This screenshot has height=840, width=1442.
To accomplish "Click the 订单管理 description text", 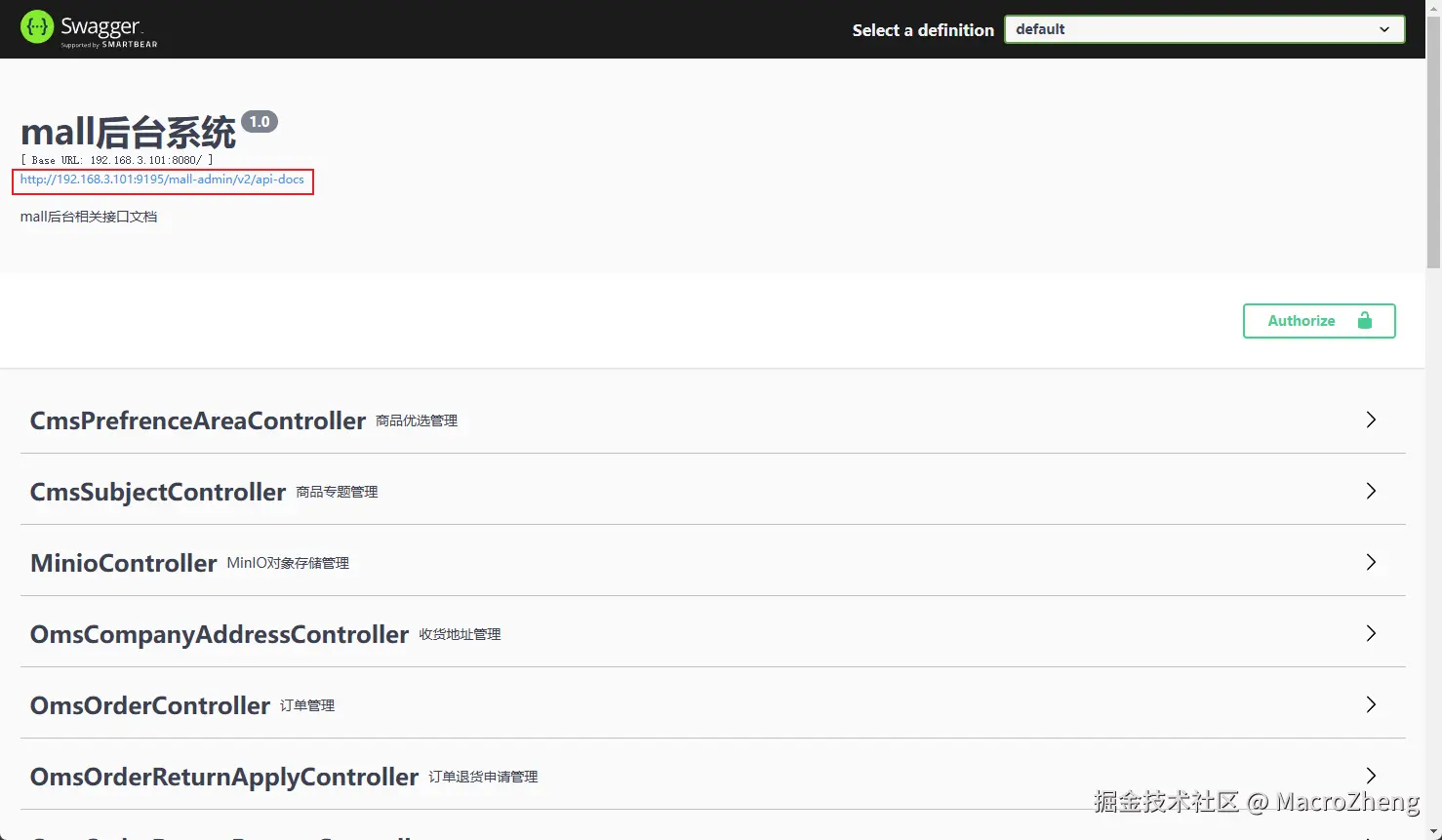I will click(307, 705).
